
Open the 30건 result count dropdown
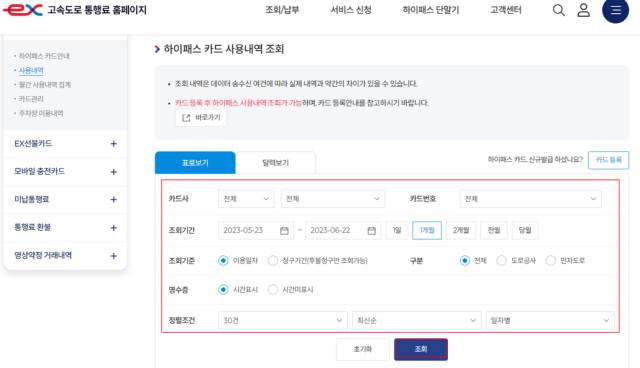pos(282,320)
